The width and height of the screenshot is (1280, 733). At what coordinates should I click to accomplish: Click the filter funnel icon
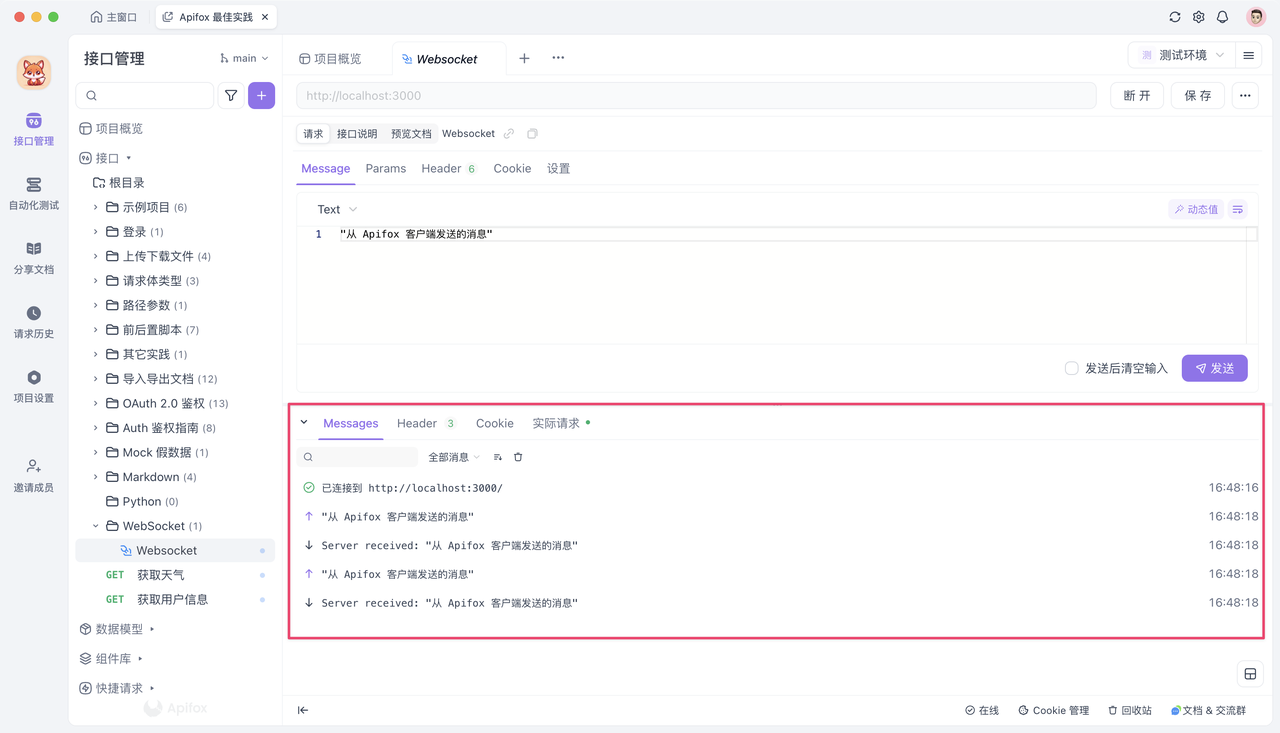click(231, 96)
